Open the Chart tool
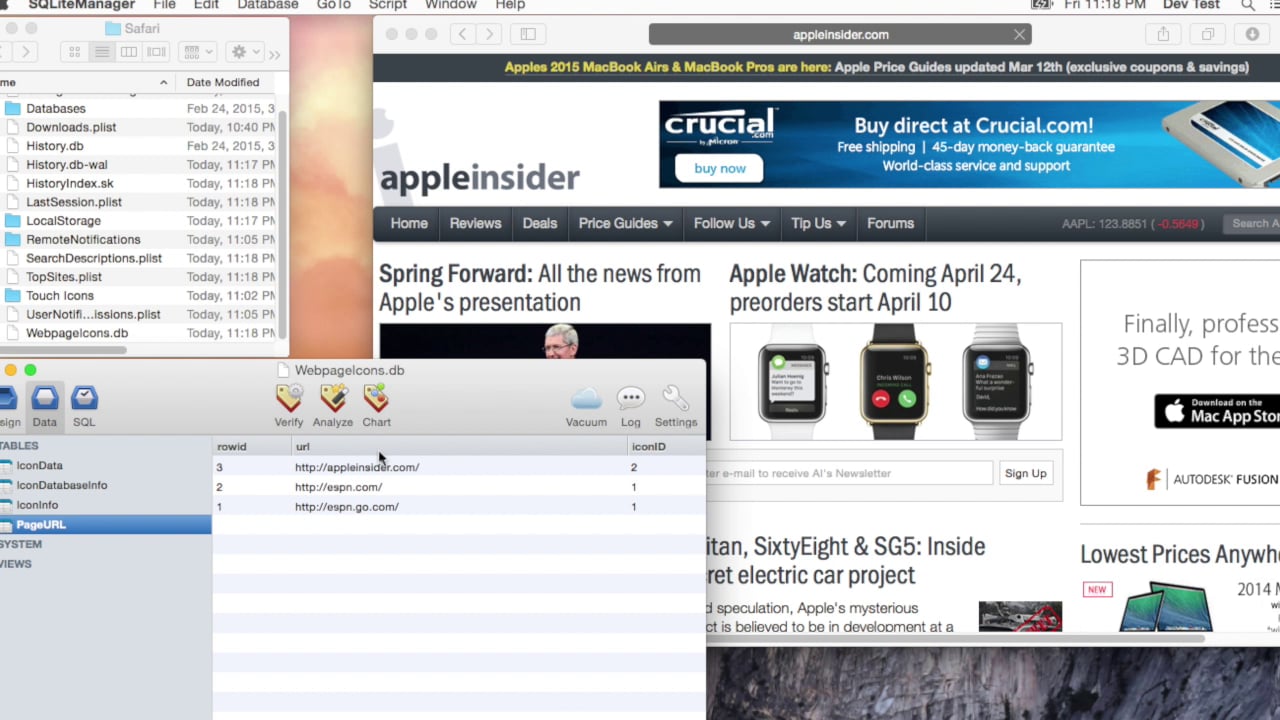Image resolution: width=1280 pixels, height=720 pixels. click(377, 406)
